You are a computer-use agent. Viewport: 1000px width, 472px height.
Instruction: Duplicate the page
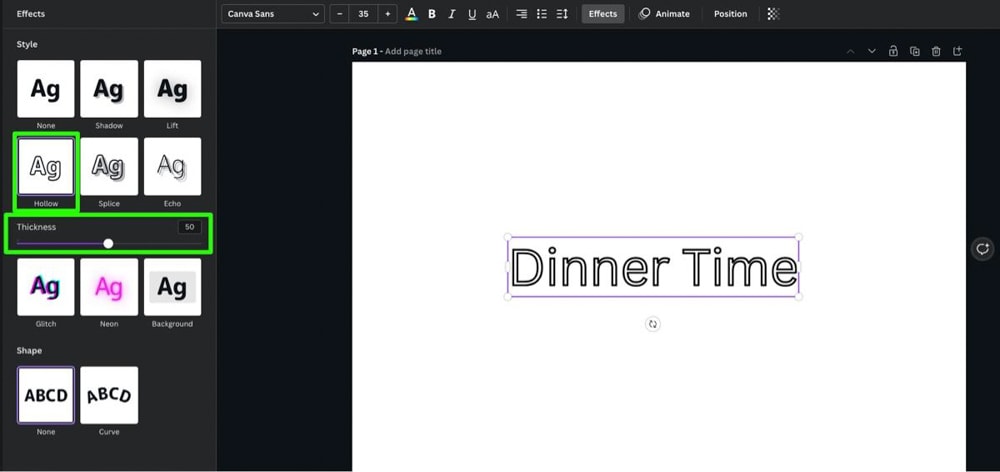915,51
